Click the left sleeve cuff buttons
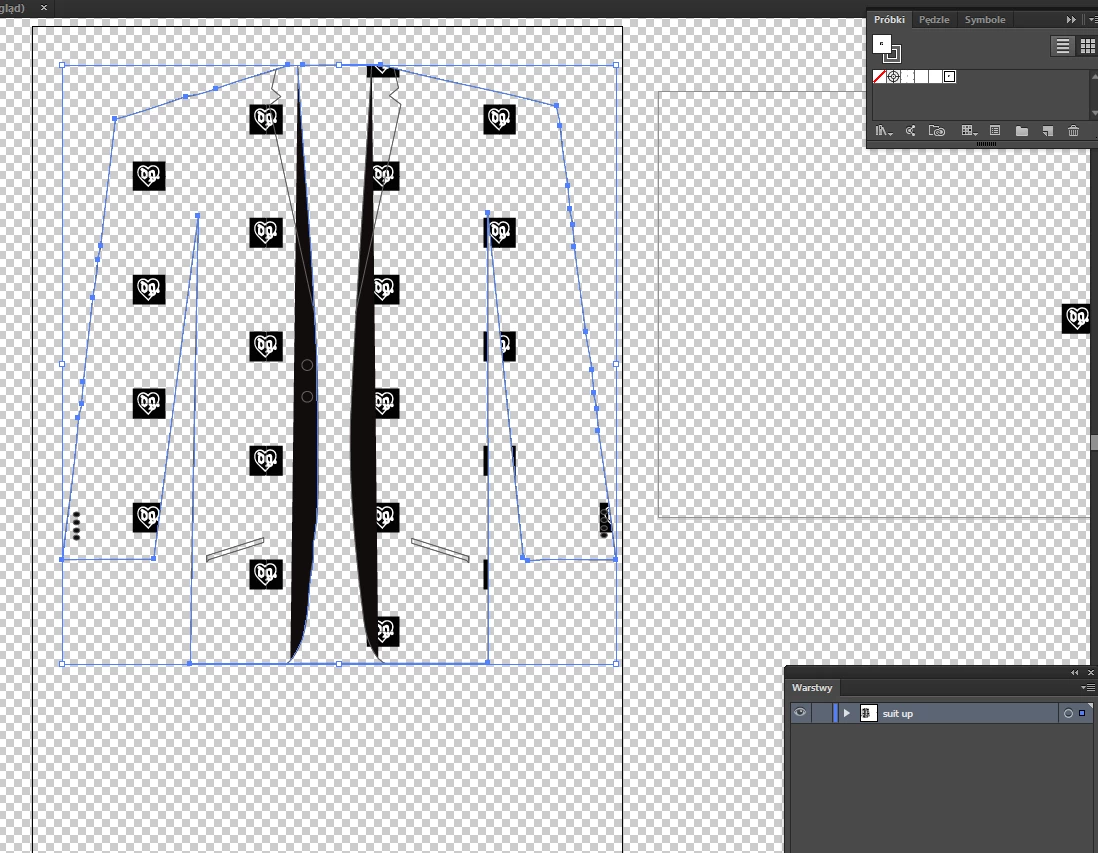Screen dimensions: 1098x853 click(x=76, y=527)
